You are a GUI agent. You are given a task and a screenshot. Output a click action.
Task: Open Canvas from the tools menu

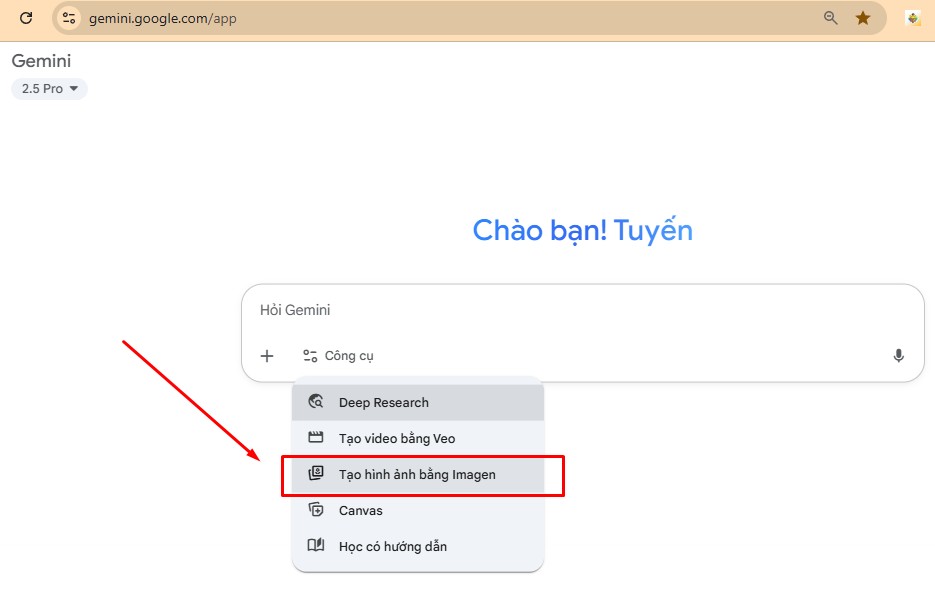point(417,510)
